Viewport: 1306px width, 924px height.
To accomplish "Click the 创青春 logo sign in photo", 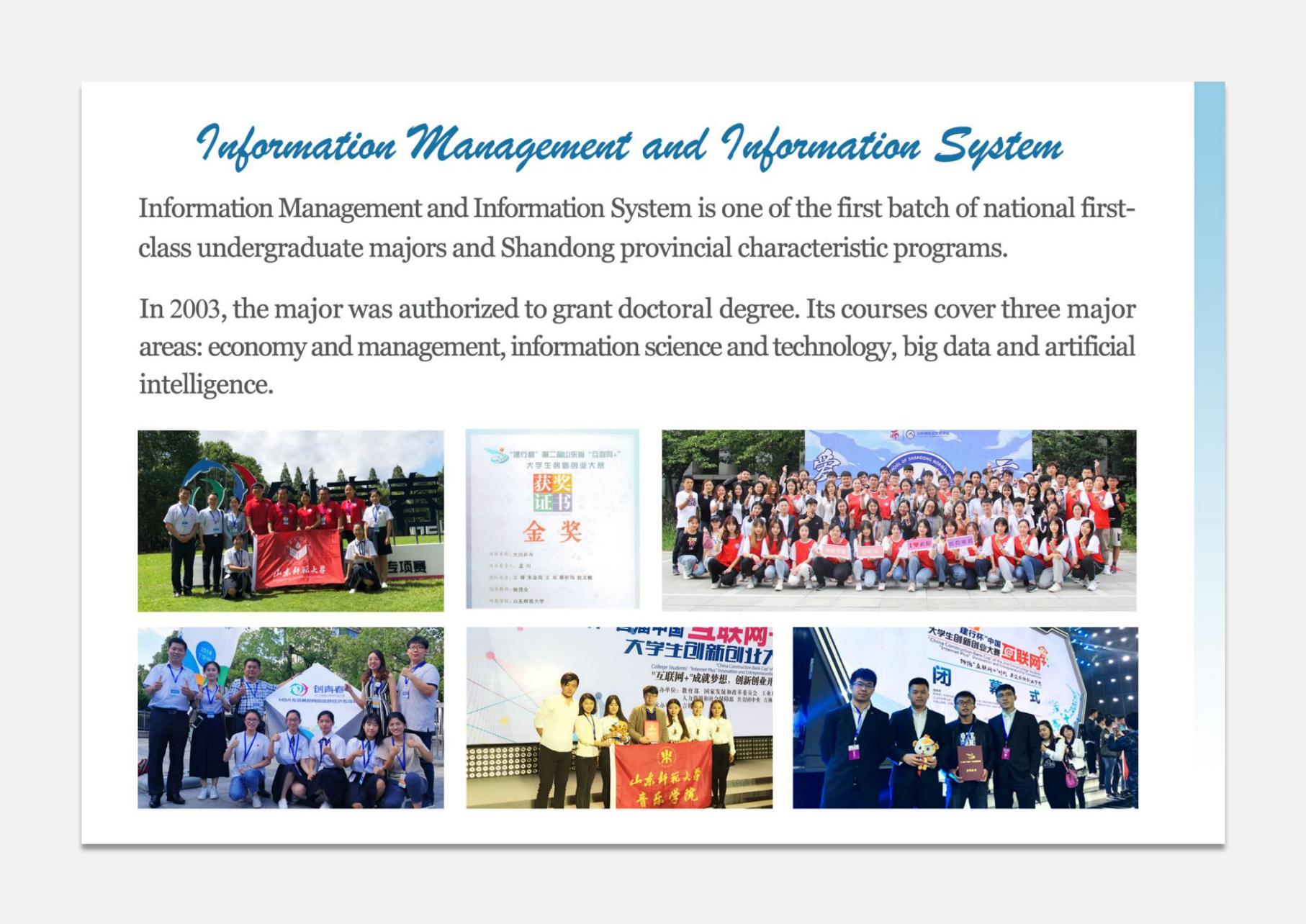I will [x=317, y=689].
